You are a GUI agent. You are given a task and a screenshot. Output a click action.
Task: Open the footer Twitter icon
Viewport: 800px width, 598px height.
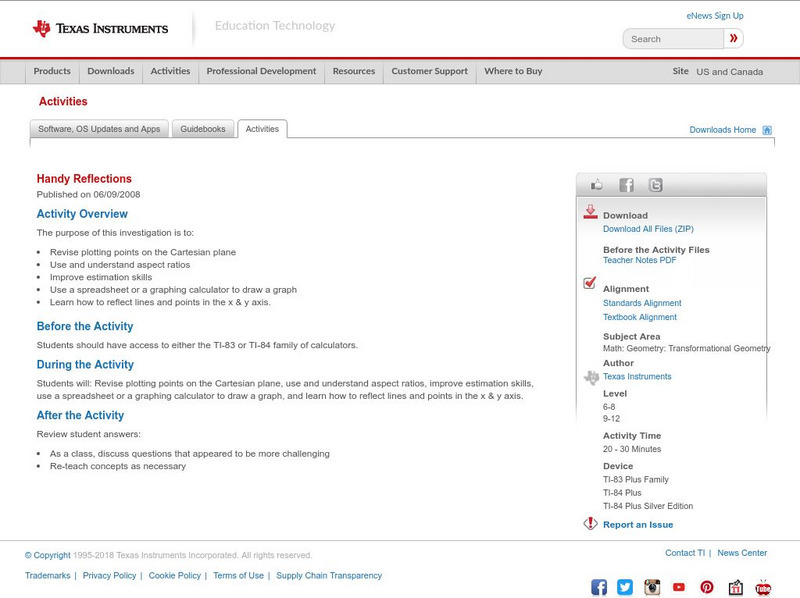(x=625, y=587)
